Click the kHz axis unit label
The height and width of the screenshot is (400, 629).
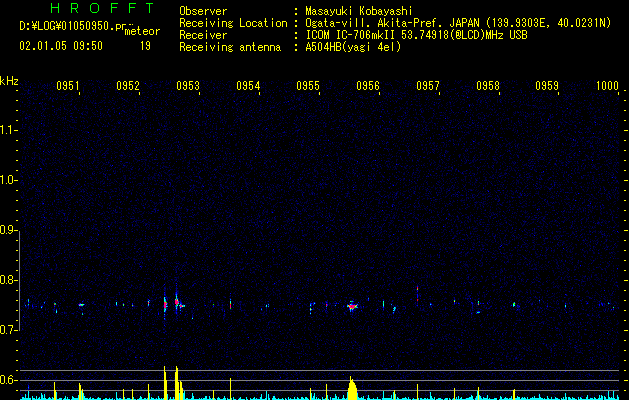[x=9, y=81]
